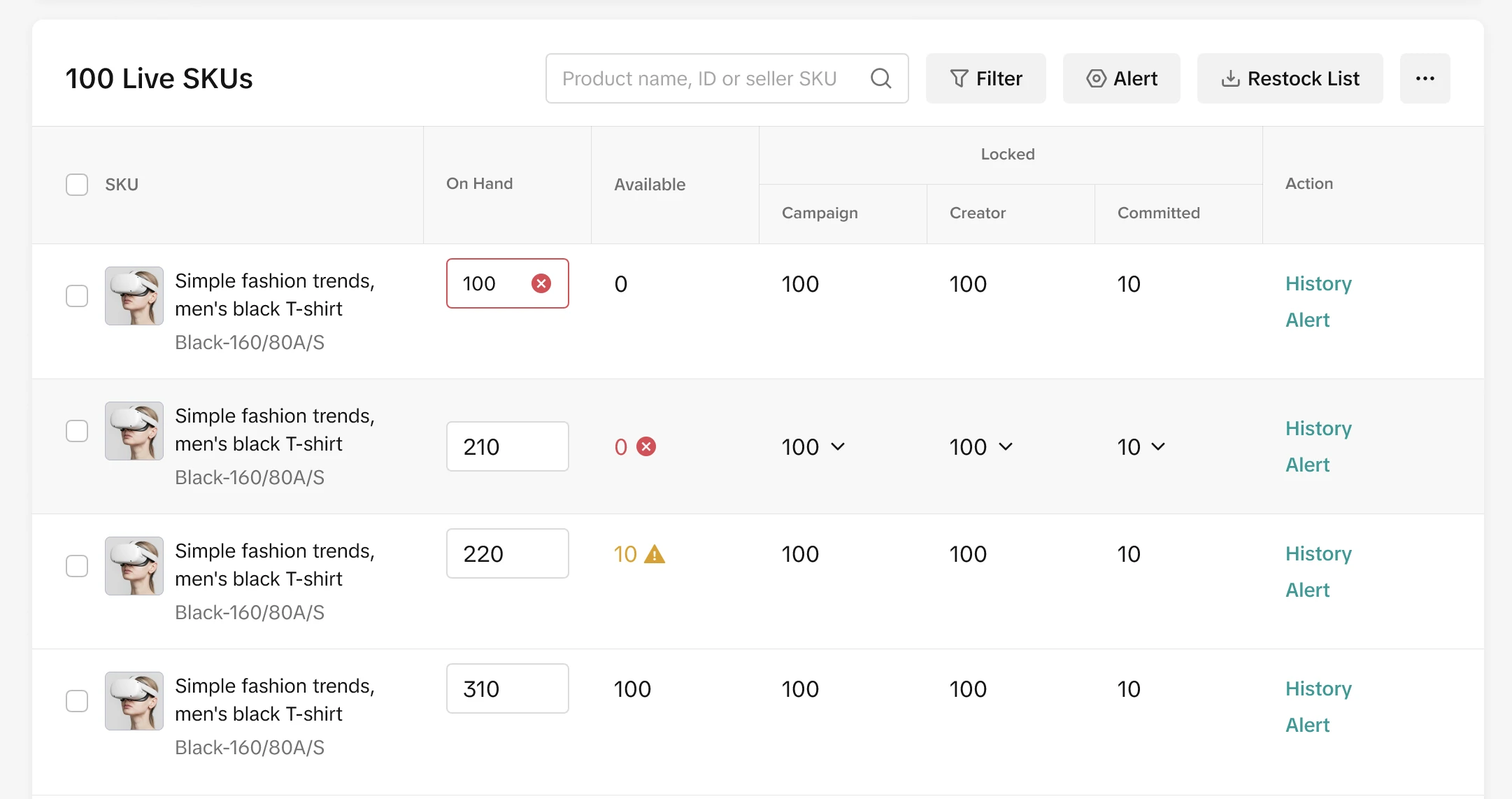Viewport: 1512px width, 799px height.
Task: Toggle the select-all SKU header checkbox
Action: [77, 185]
